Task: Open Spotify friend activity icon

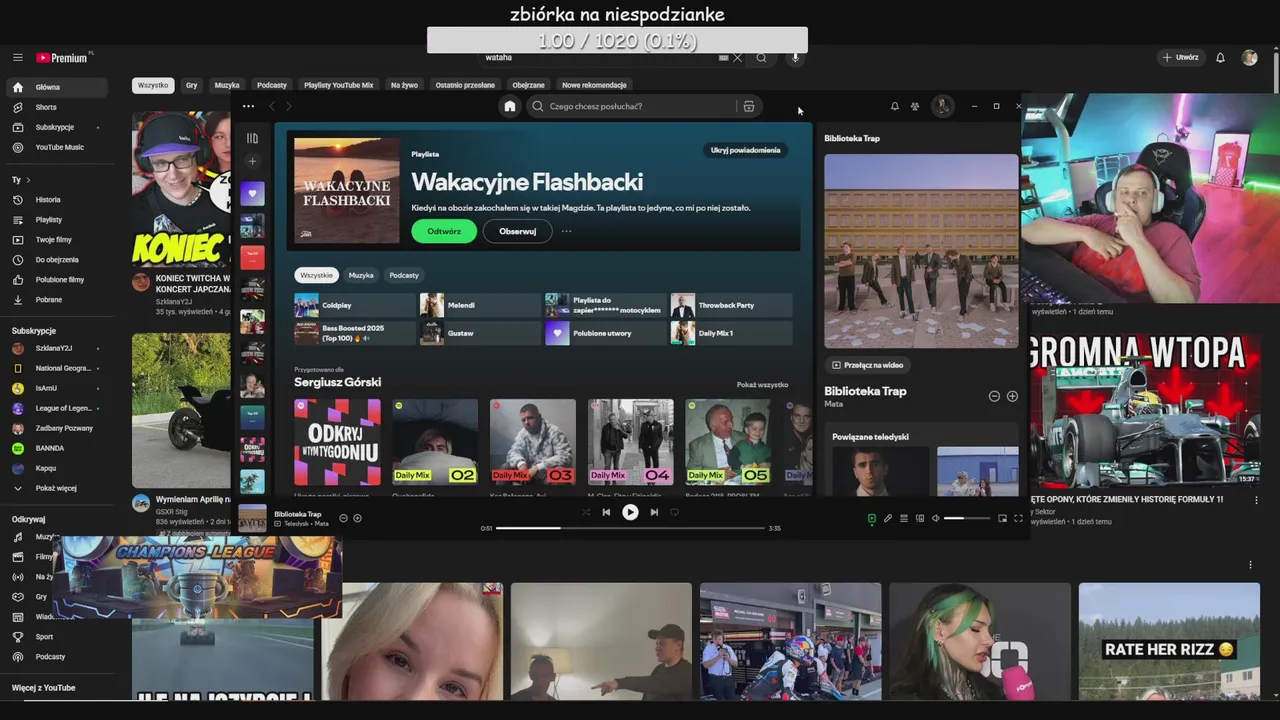Action: 915,106
